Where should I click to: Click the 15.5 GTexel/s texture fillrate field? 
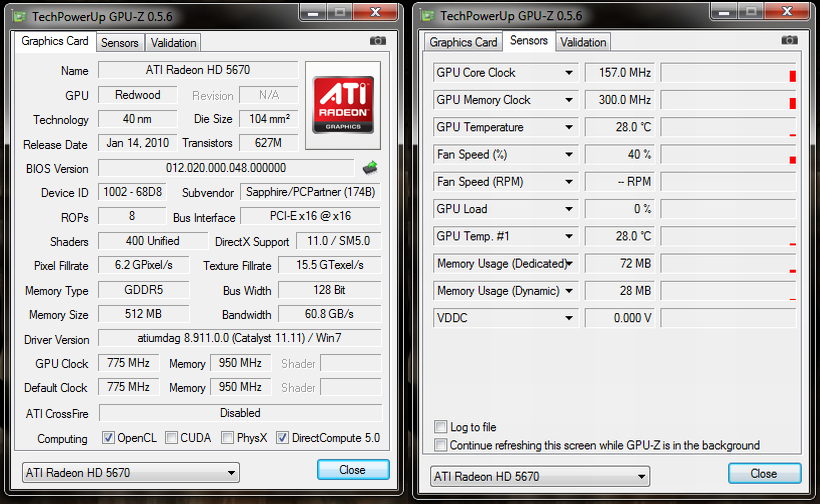(x=329, y=265)
